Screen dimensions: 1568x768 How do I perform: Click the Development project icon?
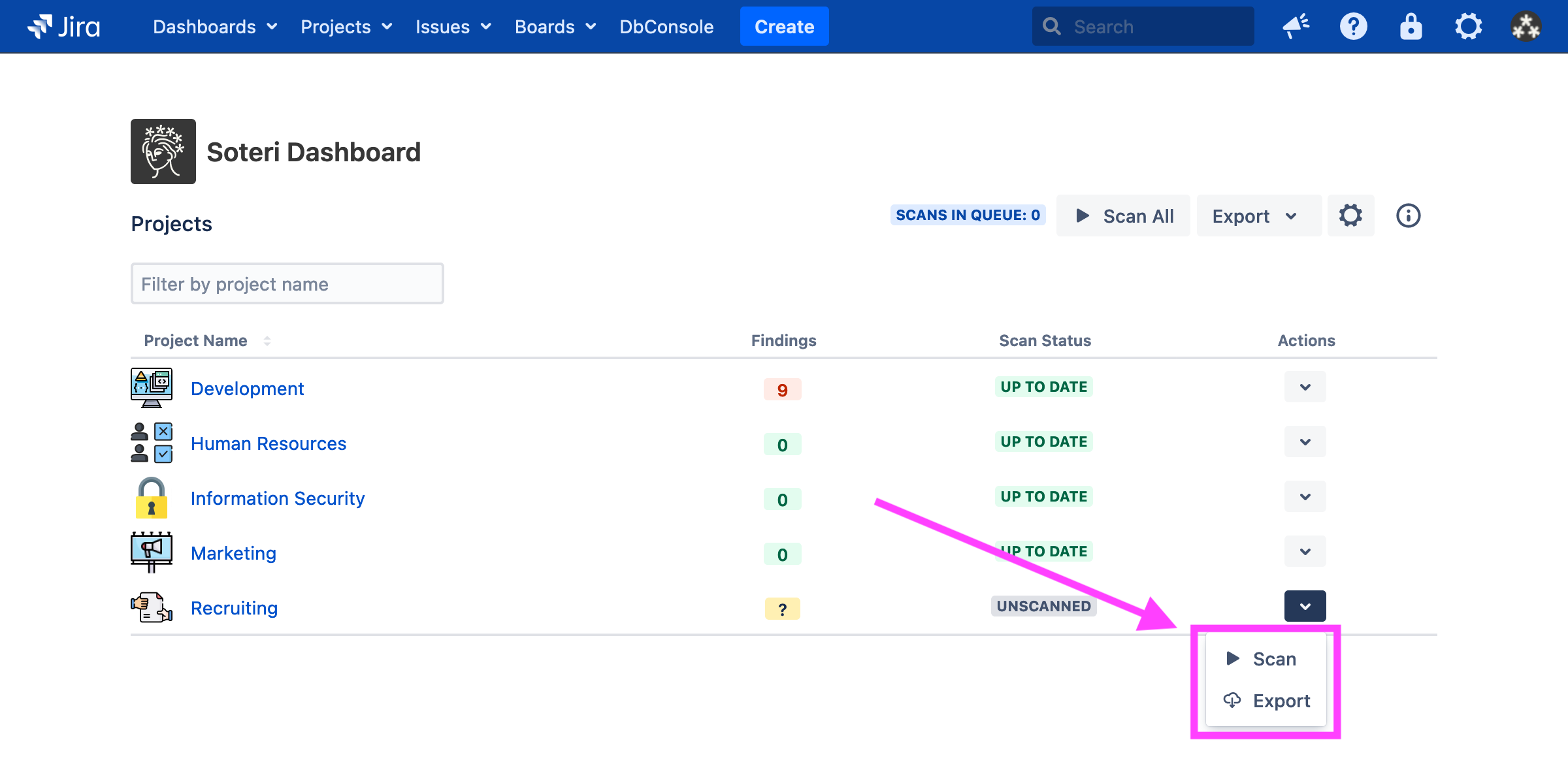(151, 388)
